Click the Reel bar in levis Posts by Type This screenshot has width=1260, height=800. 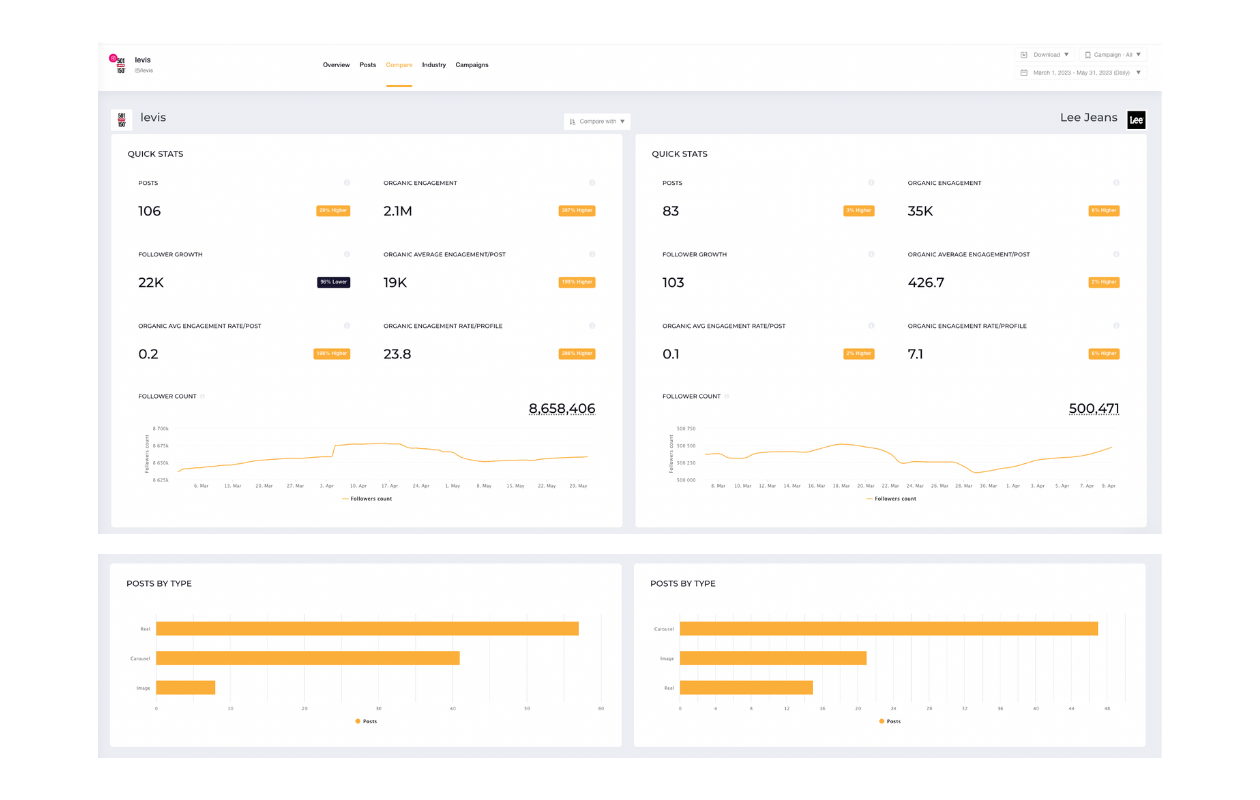point(367,629)
